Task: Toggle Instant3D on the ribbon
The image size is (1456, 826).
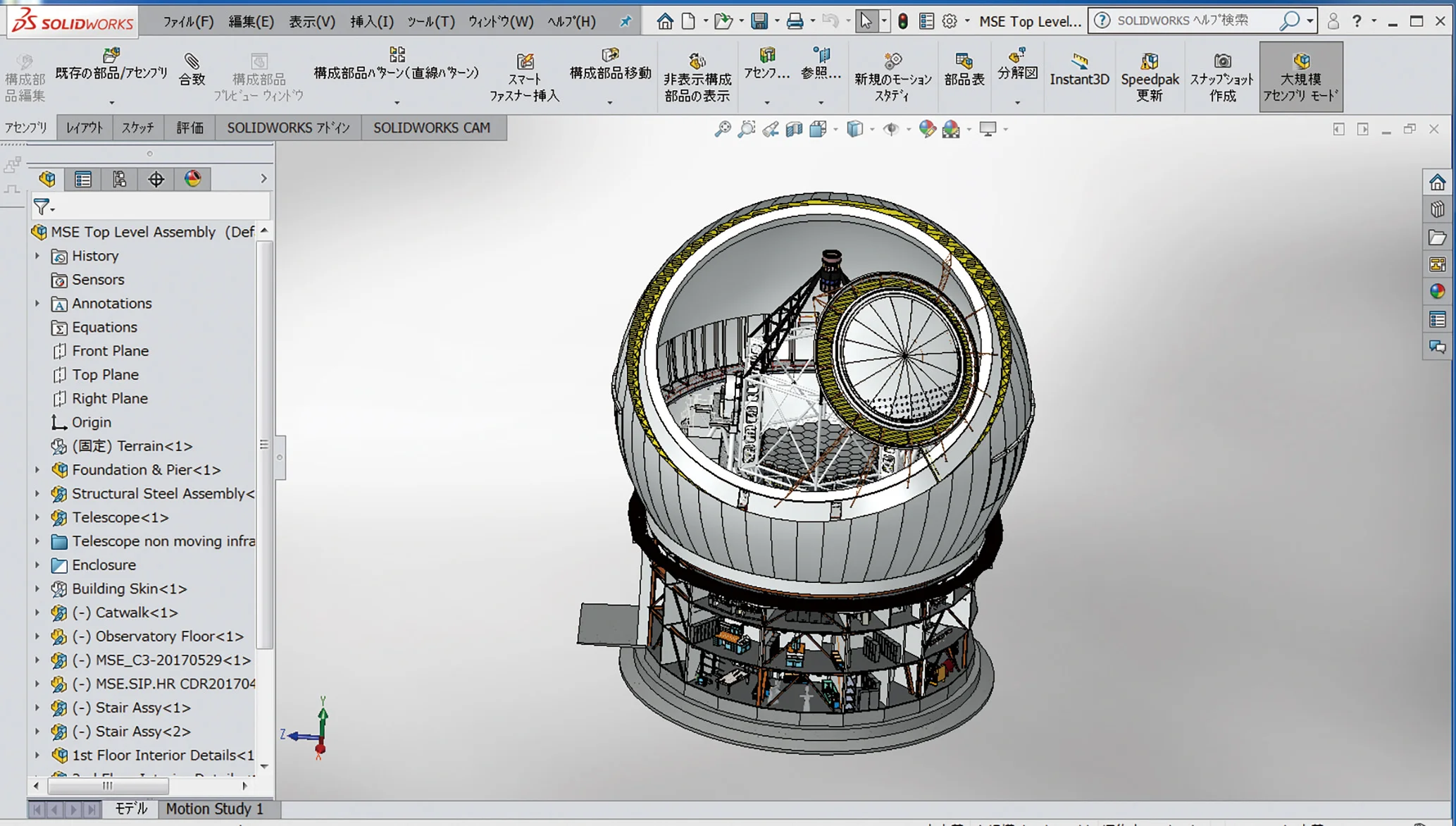Action: [1079, 70]
